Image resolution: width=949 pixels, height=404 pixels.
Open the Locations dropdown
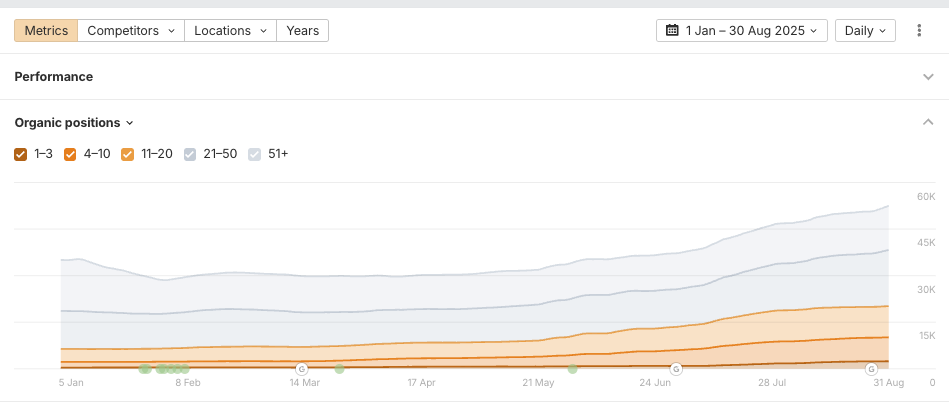click(230, 31)
